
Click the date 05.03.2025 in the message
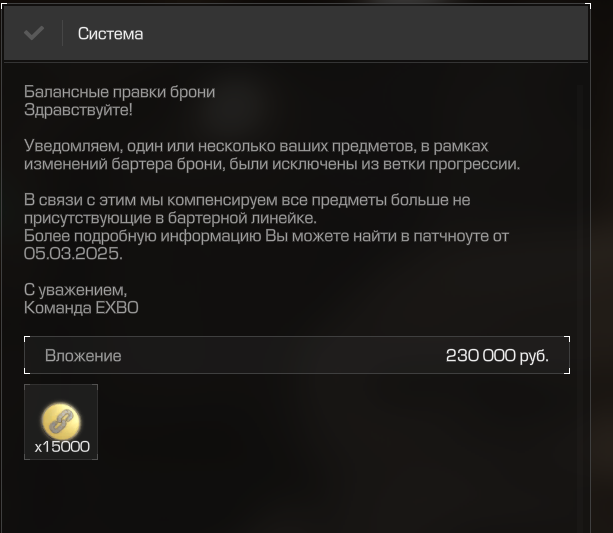[x=73, y=254]
